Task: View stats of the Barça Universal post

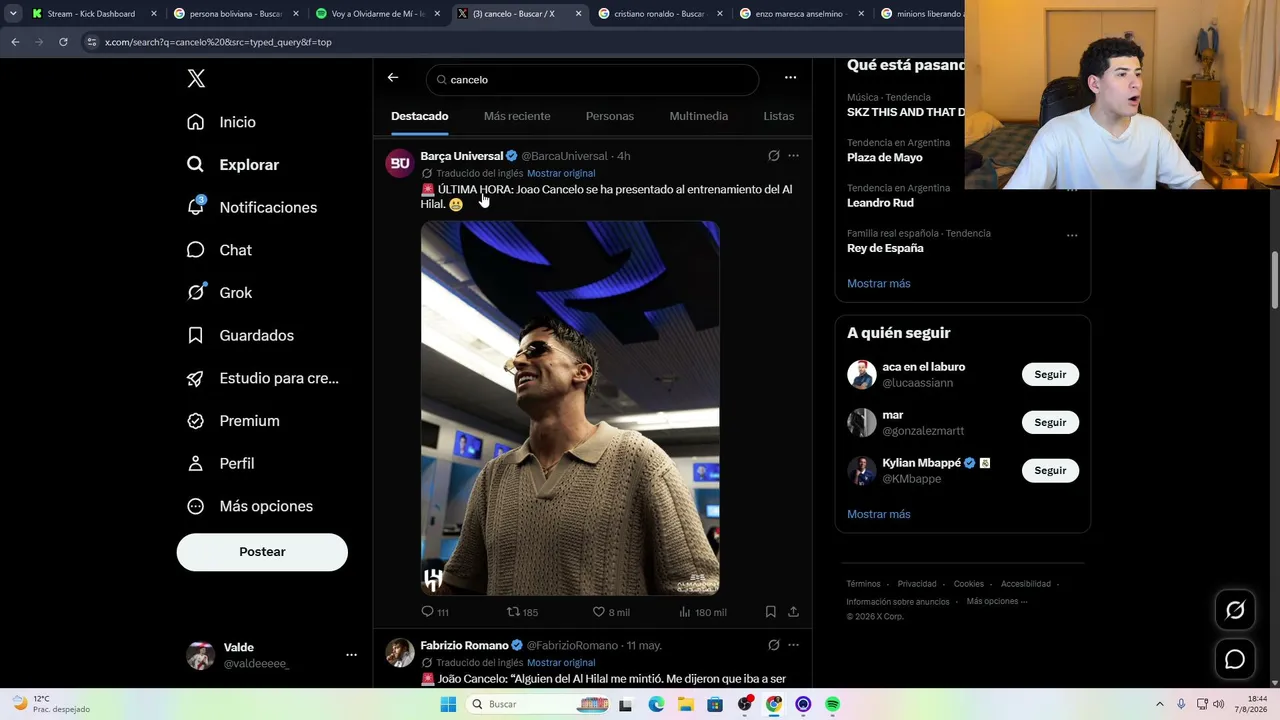Action: point(702,612)
